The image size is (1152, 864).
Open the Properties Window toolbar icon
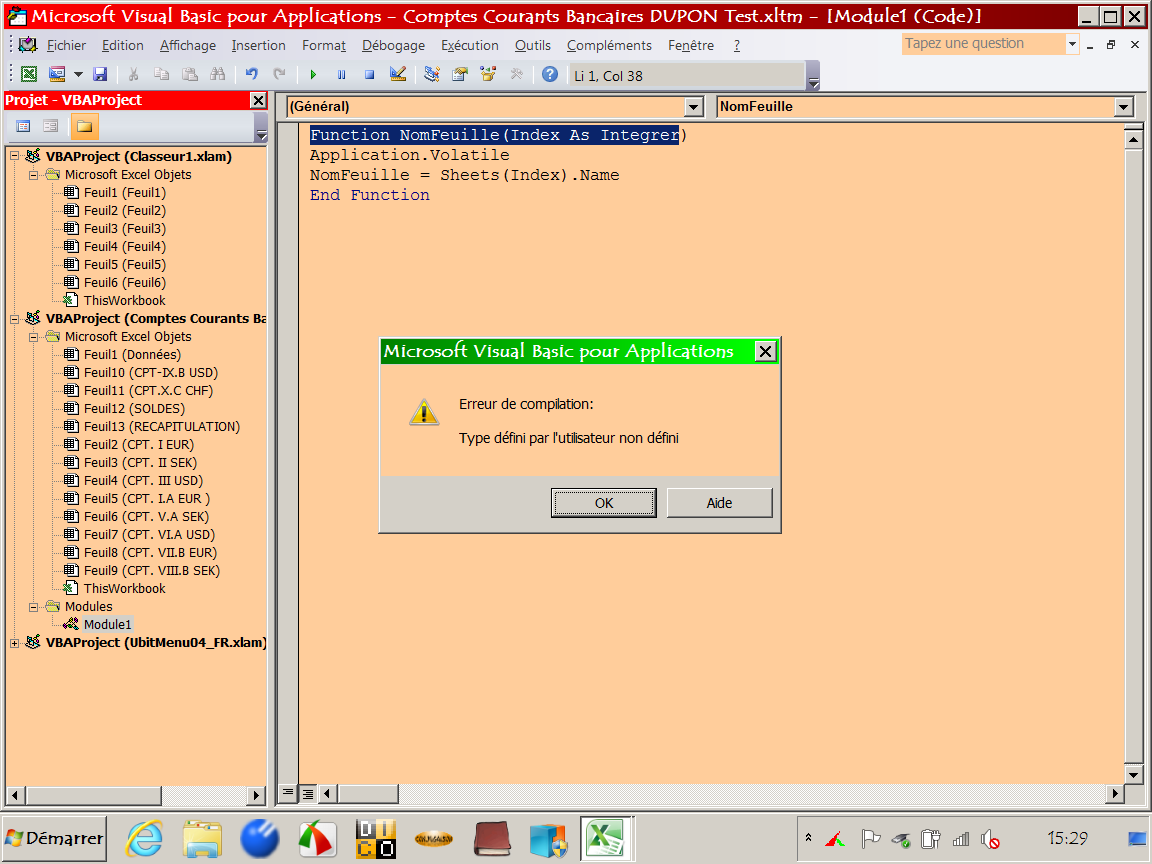click(460, 74)
